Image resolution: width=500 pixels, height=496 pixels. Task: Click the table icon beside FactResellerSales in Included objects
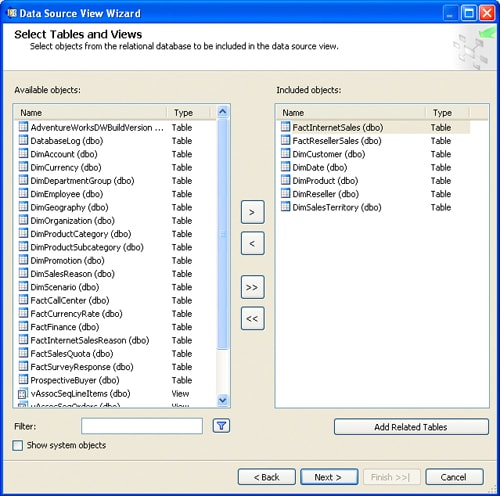click(x=285, y=140)
